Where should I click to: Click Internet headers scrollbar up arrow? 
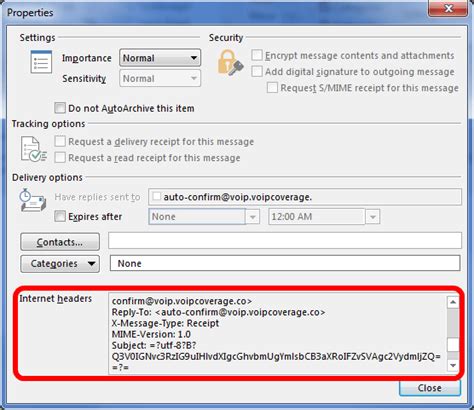tap(453, 302)
